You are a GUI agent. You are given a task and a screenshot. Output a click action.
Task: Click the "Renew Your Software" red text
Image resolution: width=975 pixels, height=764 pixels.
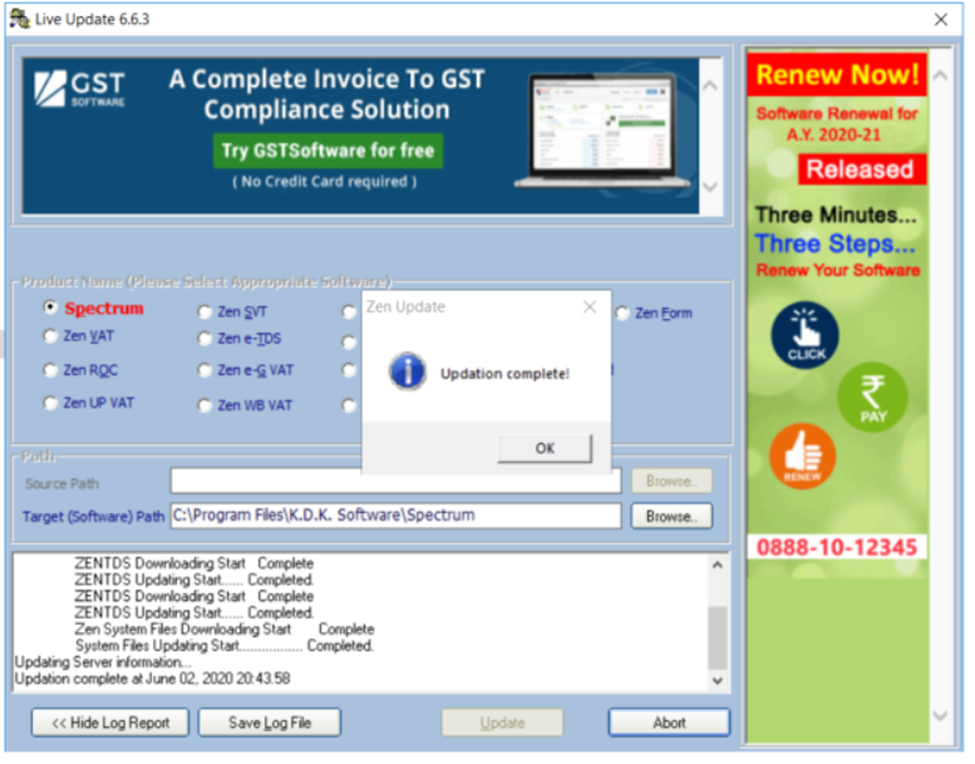[838, 270]
